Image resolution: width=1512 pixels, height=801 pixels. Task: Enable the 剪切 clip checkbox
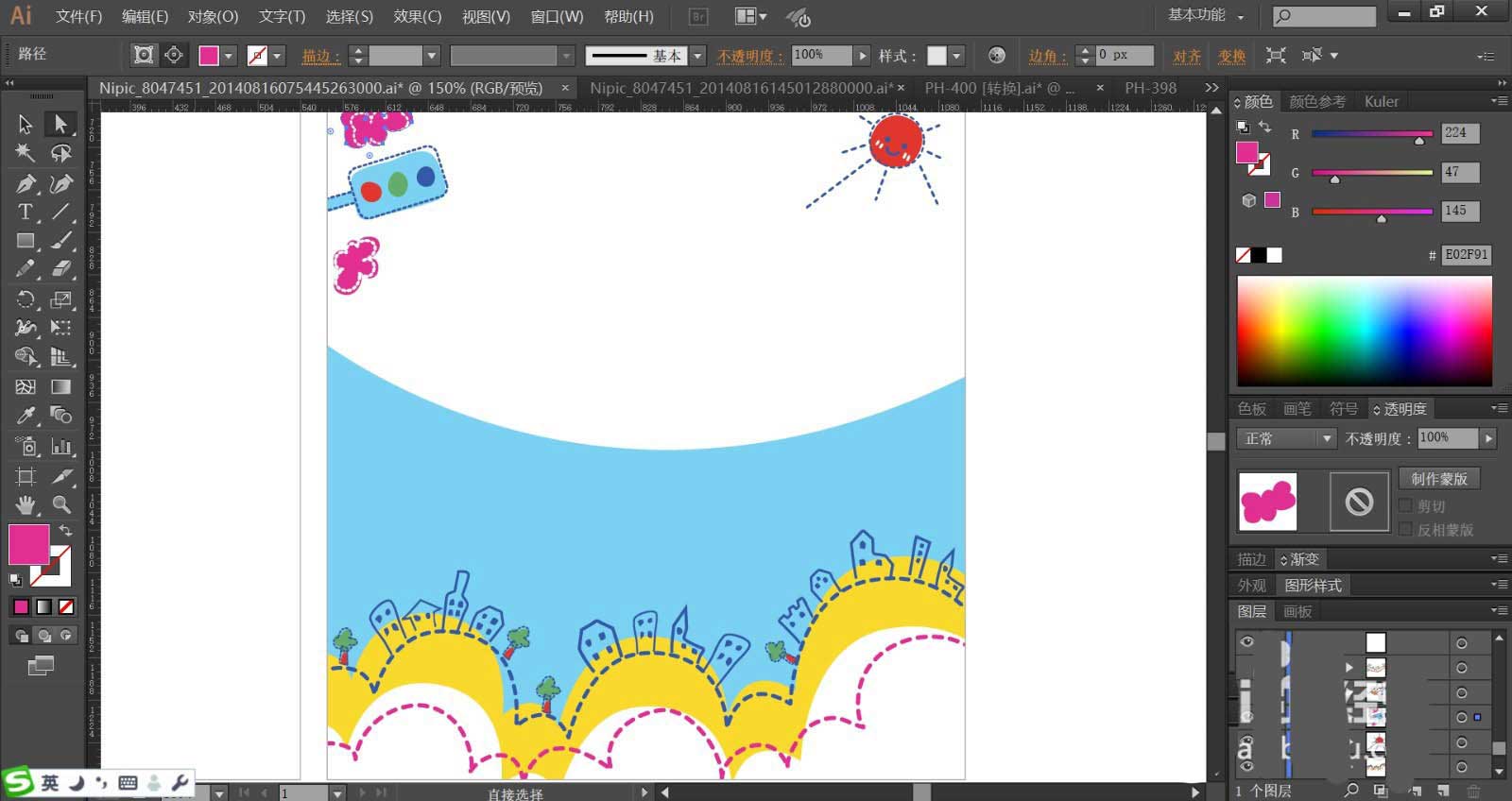[x=1405, y=506]
